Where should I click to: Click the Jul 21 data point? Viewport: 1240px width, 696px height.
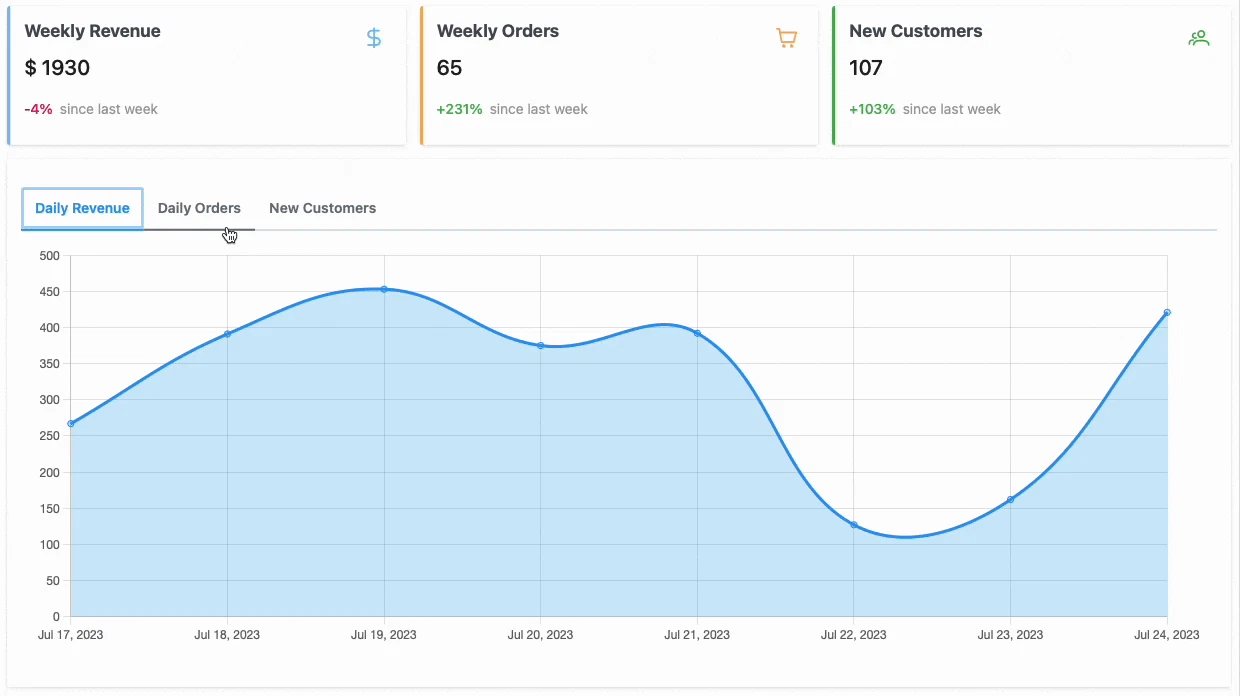coord(697,334)
